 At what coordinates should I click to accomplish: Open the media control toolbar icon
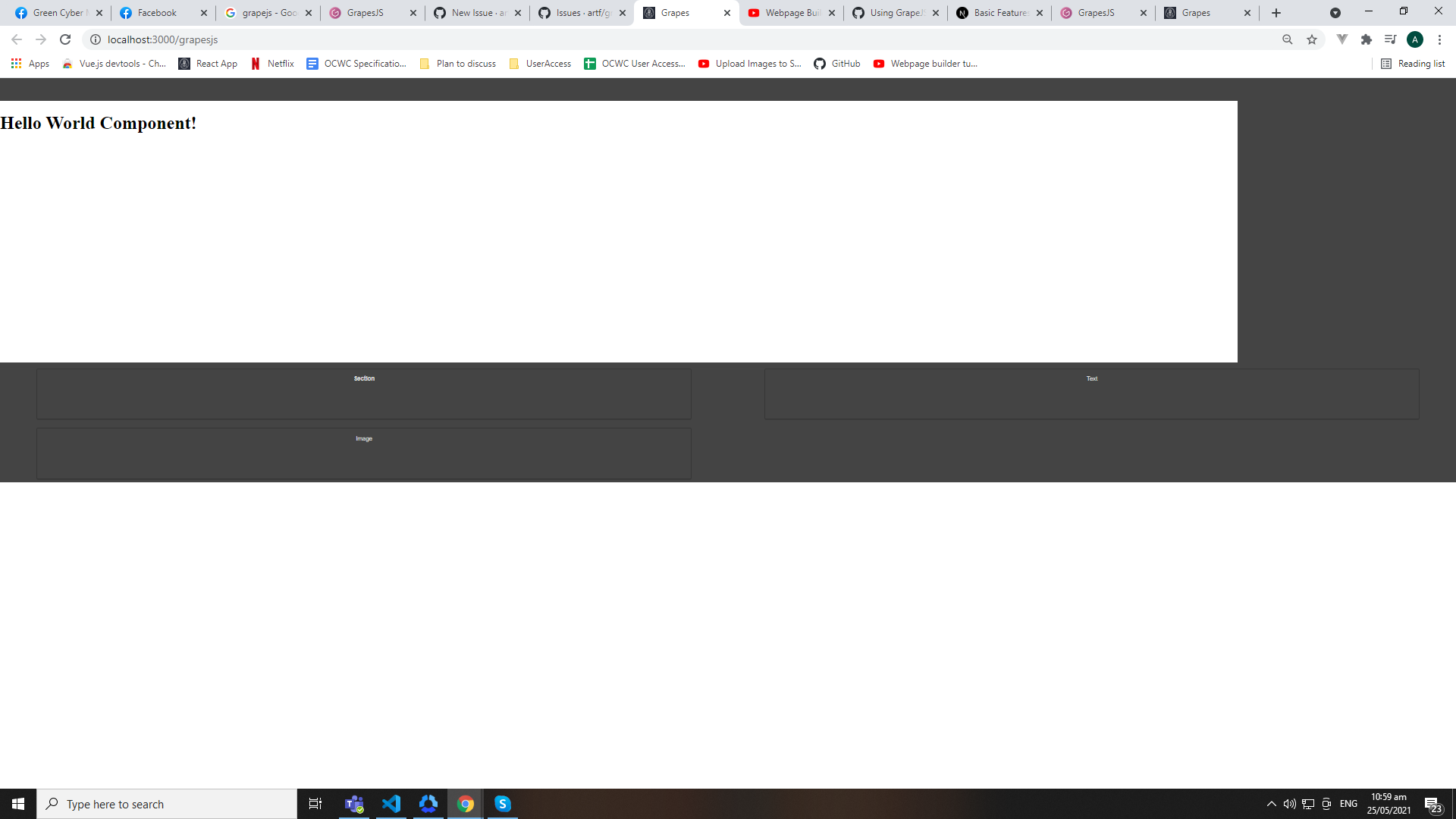(x=1390, y=39)
